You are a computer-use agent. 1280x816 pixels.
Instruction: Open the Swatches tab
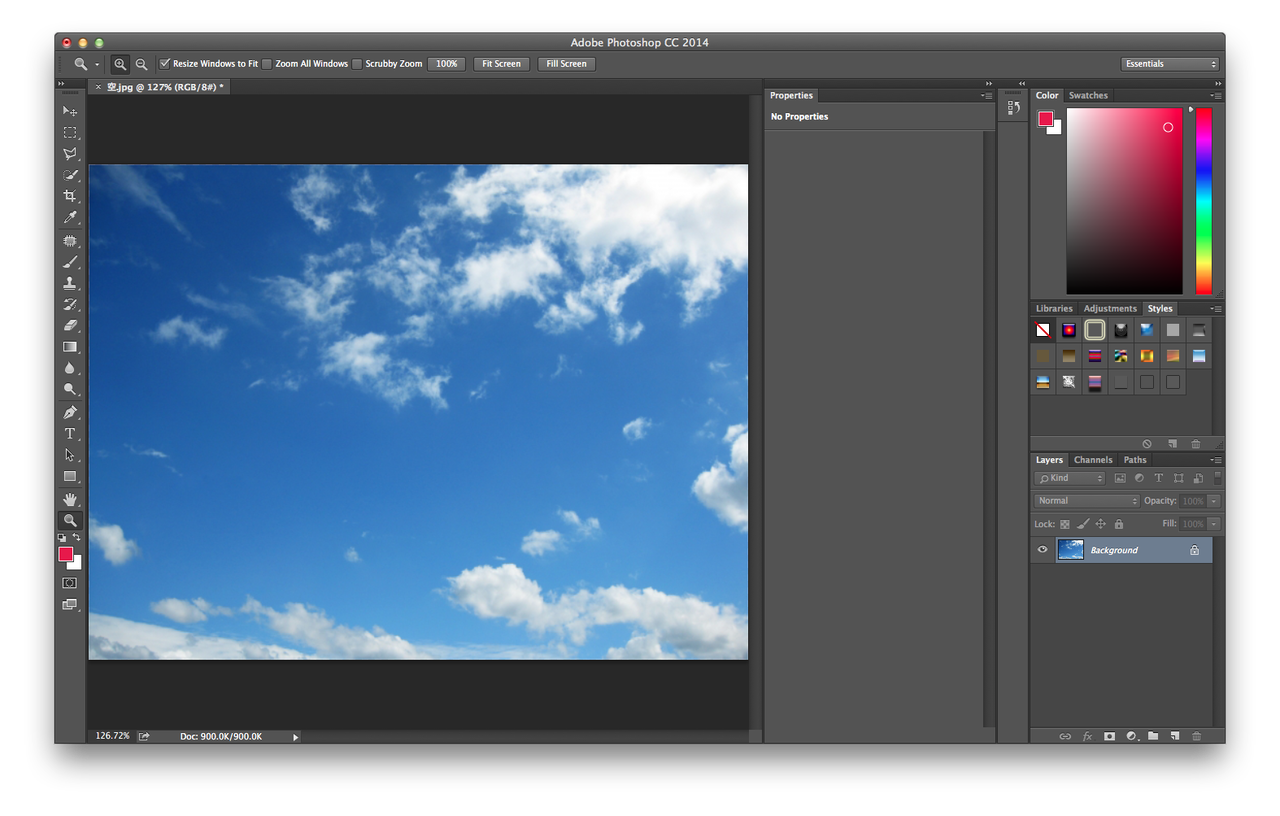coord(1088,96)
